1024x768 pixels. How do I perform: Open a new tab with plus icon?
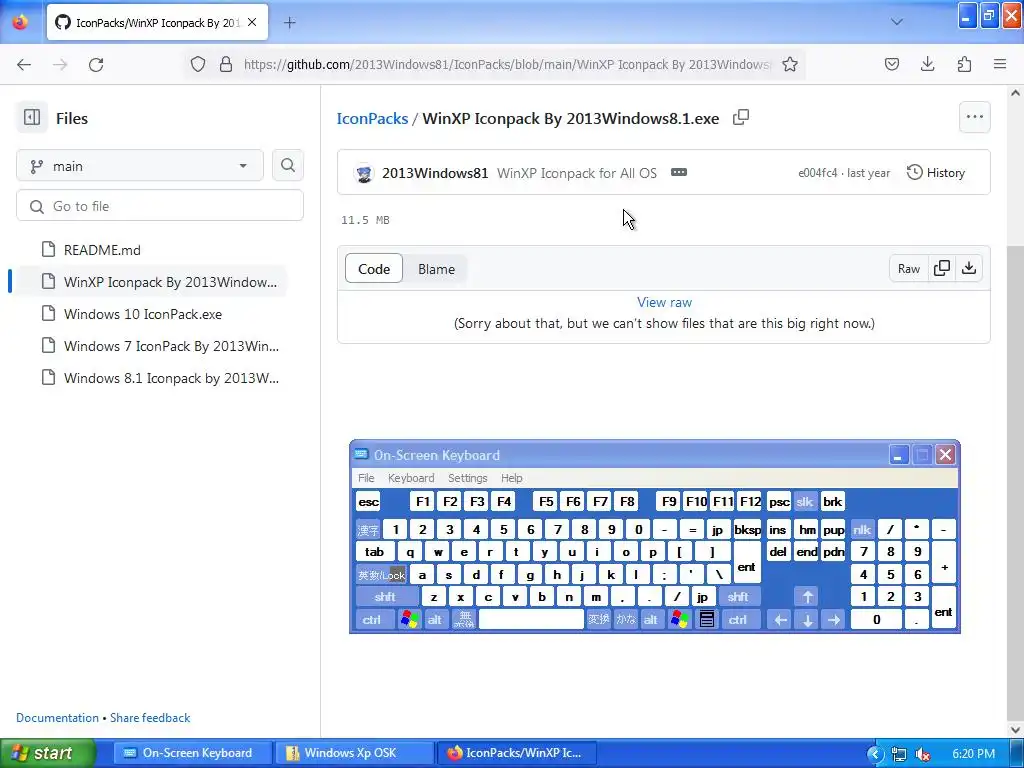click(290, 23)
